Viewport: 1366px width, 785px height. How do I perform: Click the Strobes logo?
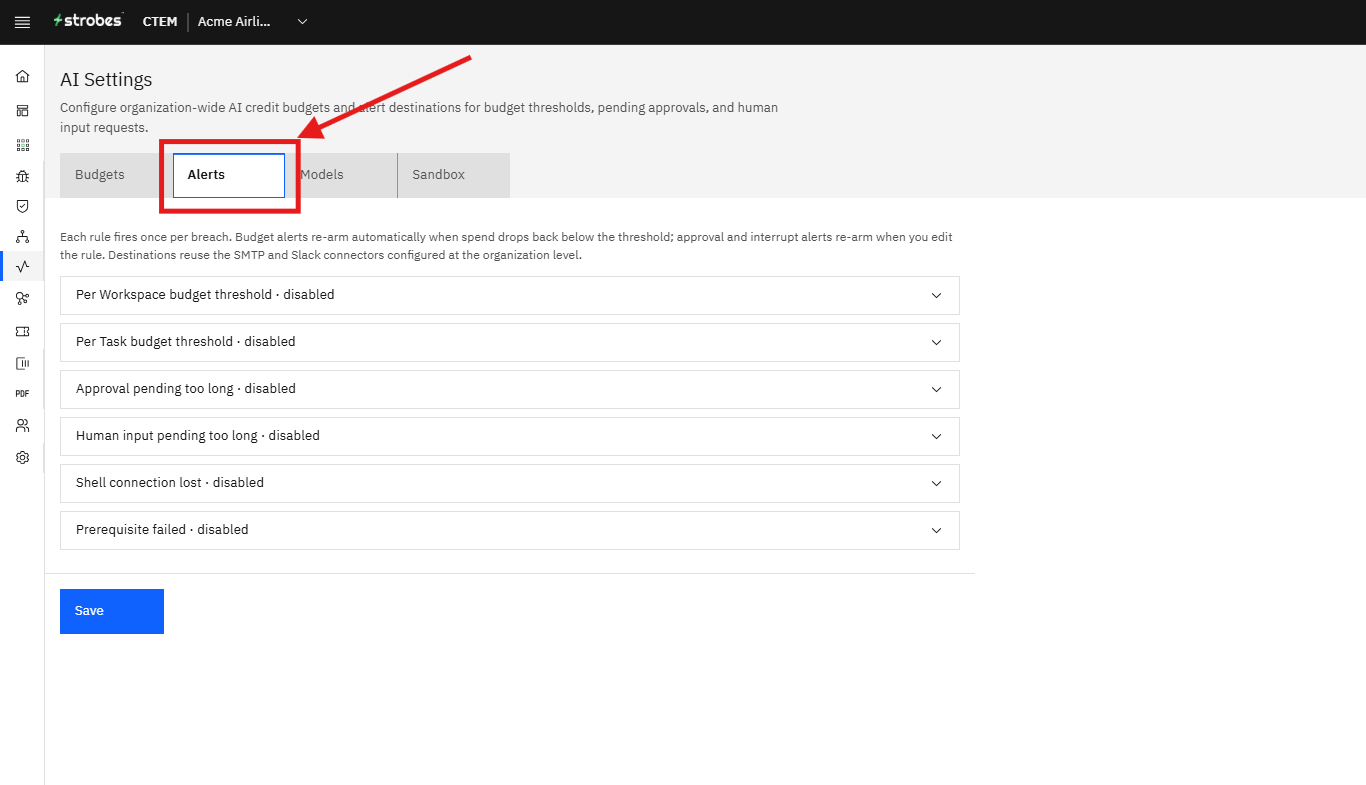pos(88,21)
